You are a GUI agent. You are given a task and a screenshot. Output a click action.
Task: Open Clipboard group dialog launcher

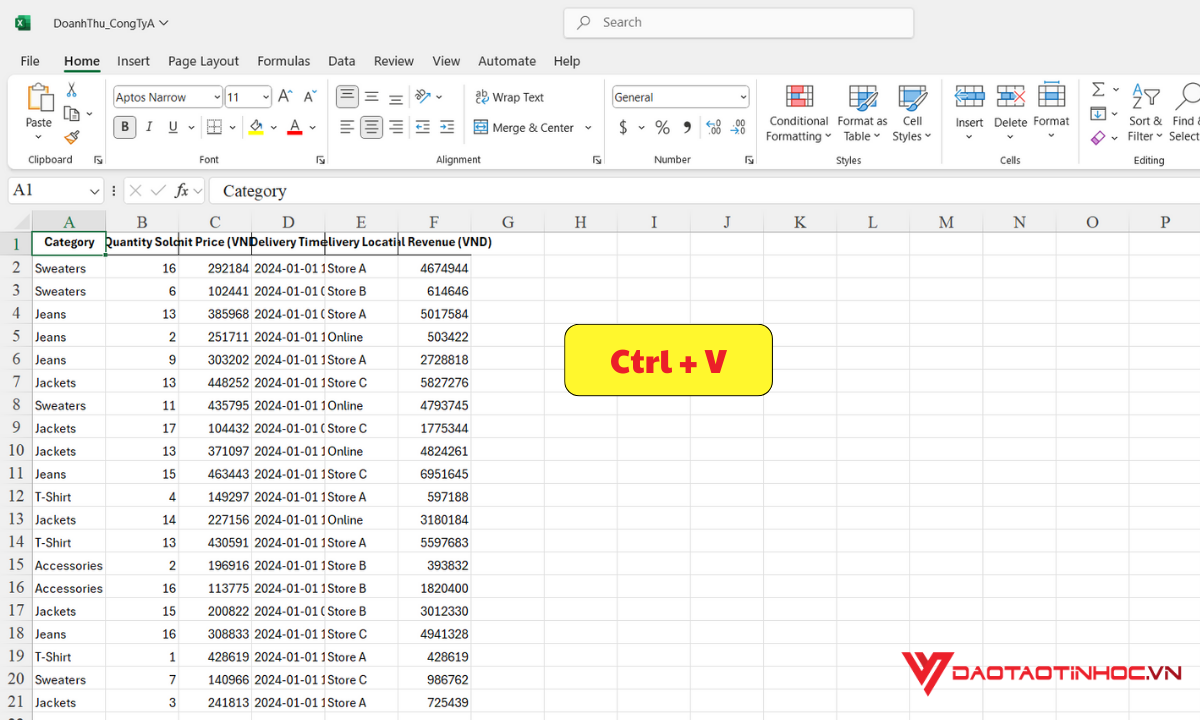tap(98, 160)
